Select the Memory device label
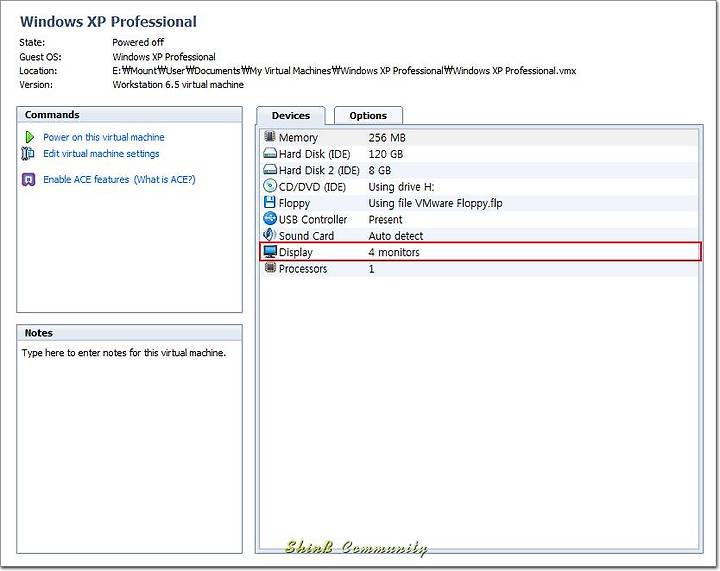Screen dimensions: 720x571 tap(298, 138)
